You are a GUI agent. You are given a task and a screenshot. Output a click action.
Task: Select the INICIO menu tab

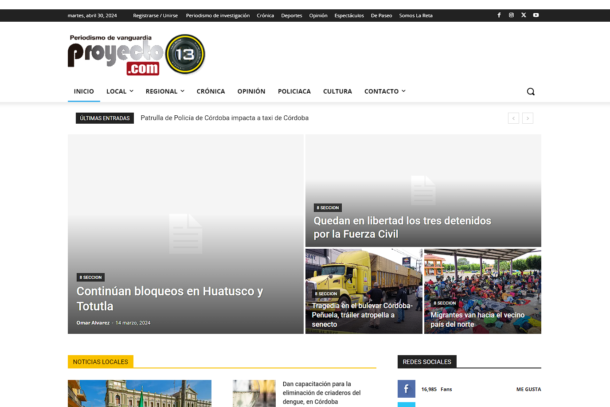point(84,91)
